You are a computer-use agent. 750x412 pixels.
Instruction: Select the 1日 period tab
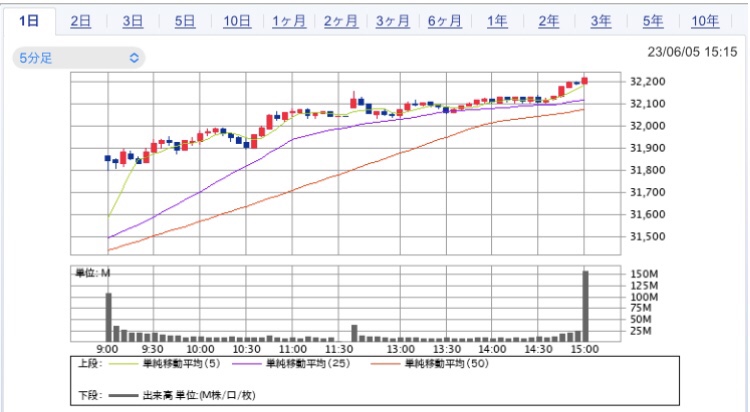tap(29, 21)
